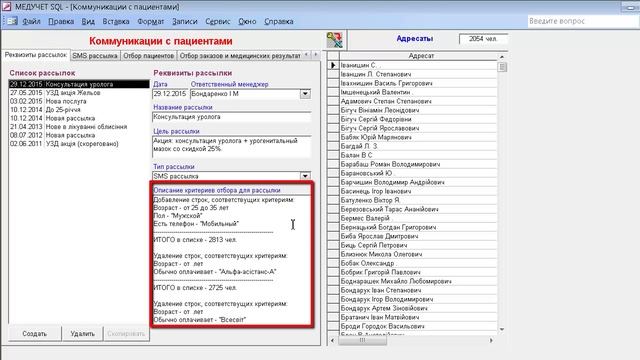The height and width of the screenshot is (360, 640).
Task: Select recipient Барчишин Володимир Андрійович
Action: pyautogui.click(x=418, y=182)
